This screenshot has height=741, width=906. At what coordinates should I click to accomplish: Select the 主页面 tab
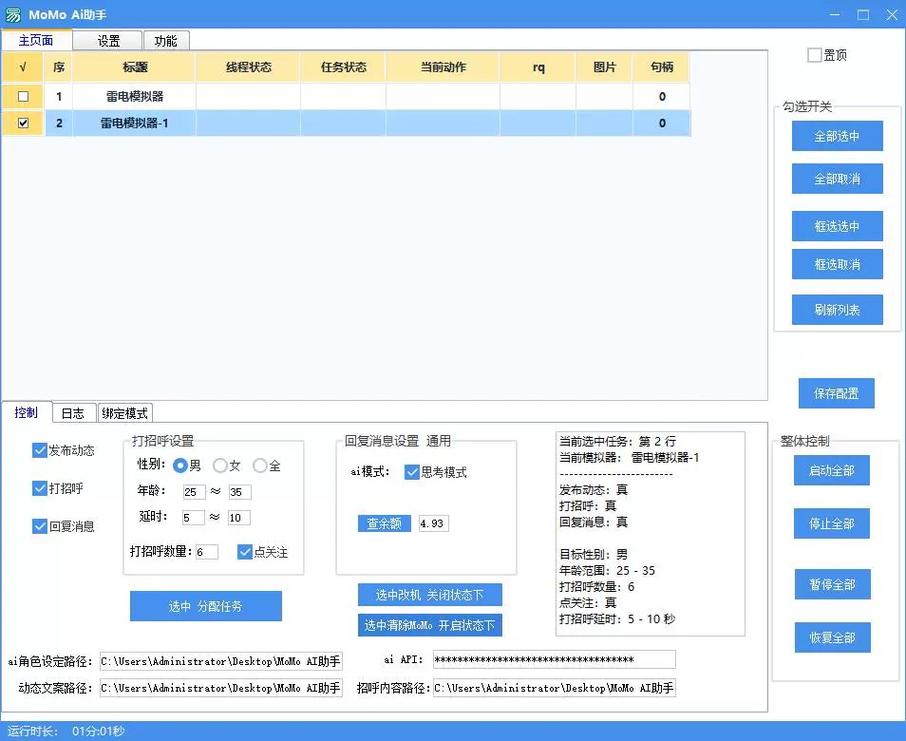pos(36,40)
